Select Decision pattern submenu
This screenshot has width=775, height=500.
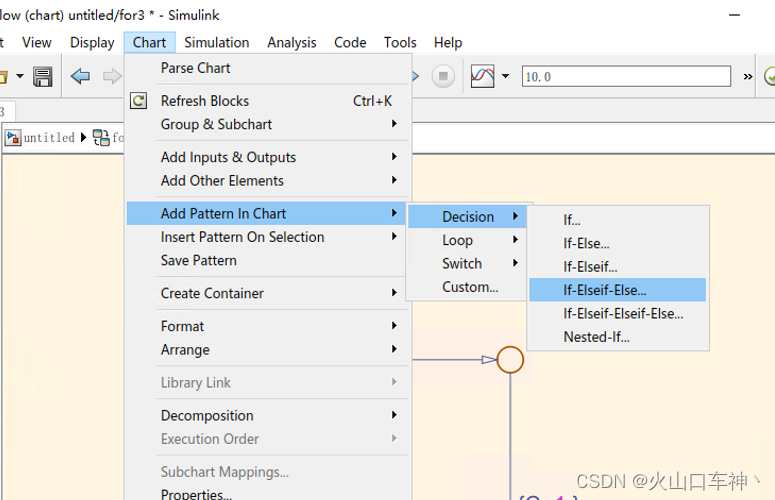click(x=468, y=217)
